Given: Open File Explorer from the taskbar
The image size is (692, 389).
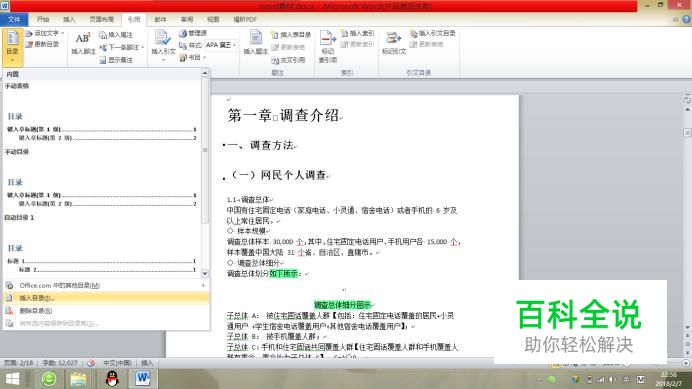Looking at the screenshot, I should click(78, 379).
